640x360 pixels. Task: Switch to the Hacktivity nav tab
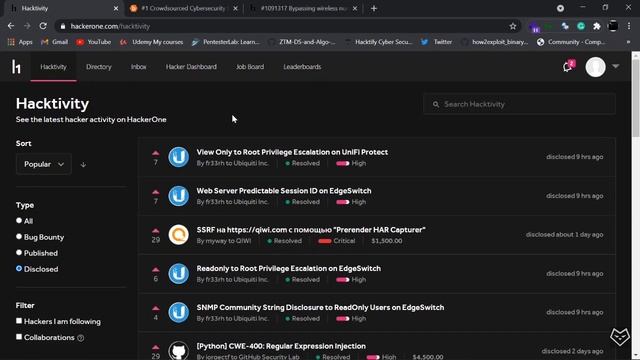(53, 67)
